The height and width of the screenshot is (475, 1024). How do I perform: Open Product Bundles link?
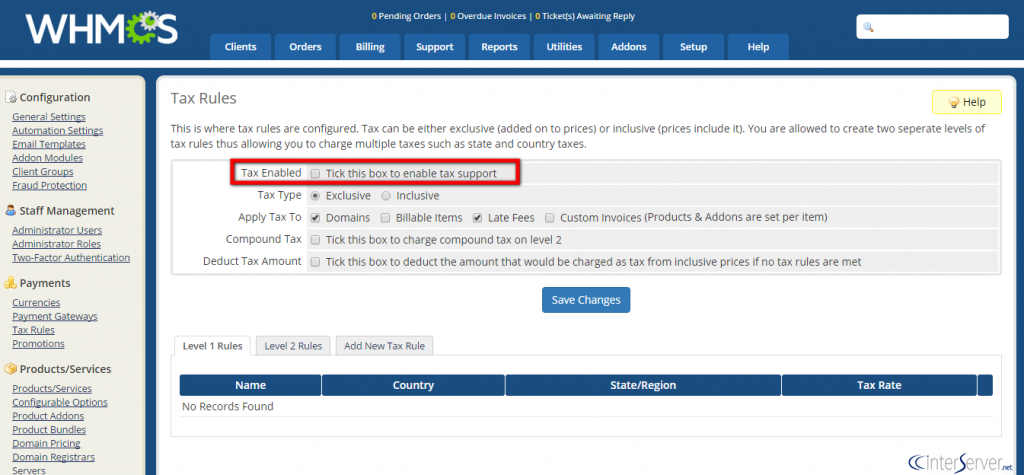[x=49, y=431]
